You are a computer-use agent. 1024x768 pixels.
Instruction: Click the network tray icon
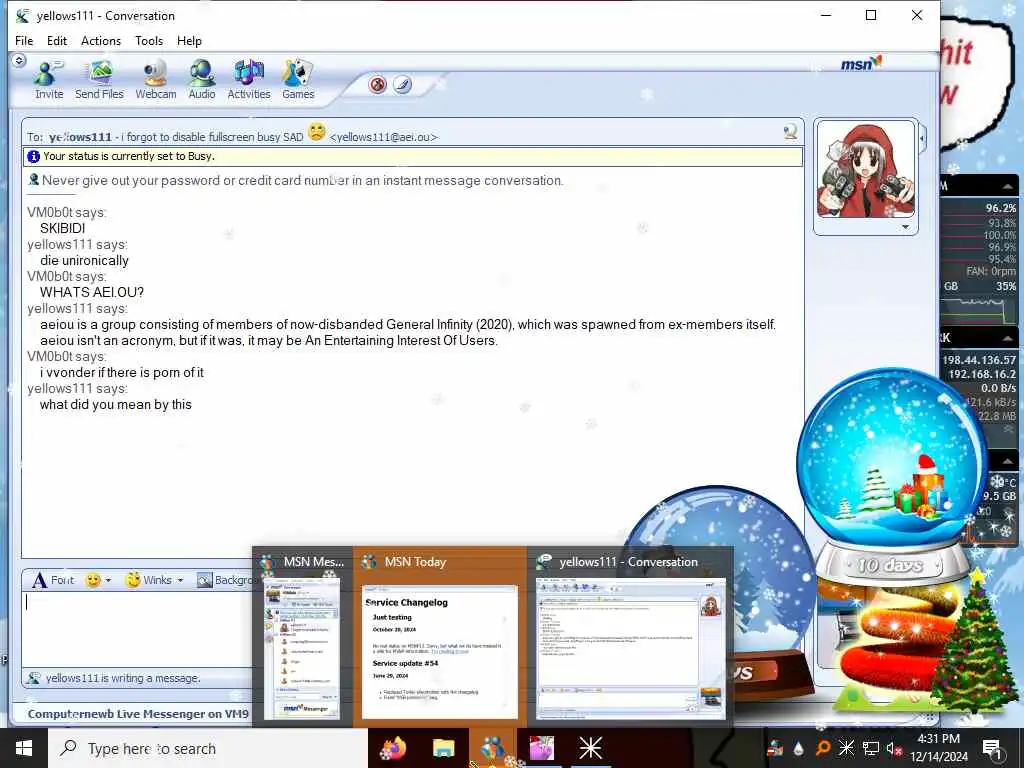[871, 748]
